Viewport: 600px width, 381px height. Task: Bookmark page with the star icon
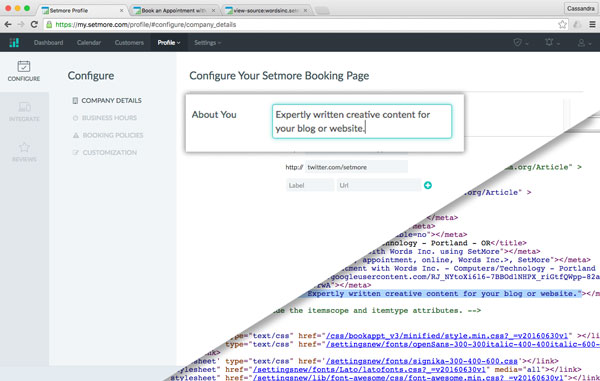coord(562,24)
